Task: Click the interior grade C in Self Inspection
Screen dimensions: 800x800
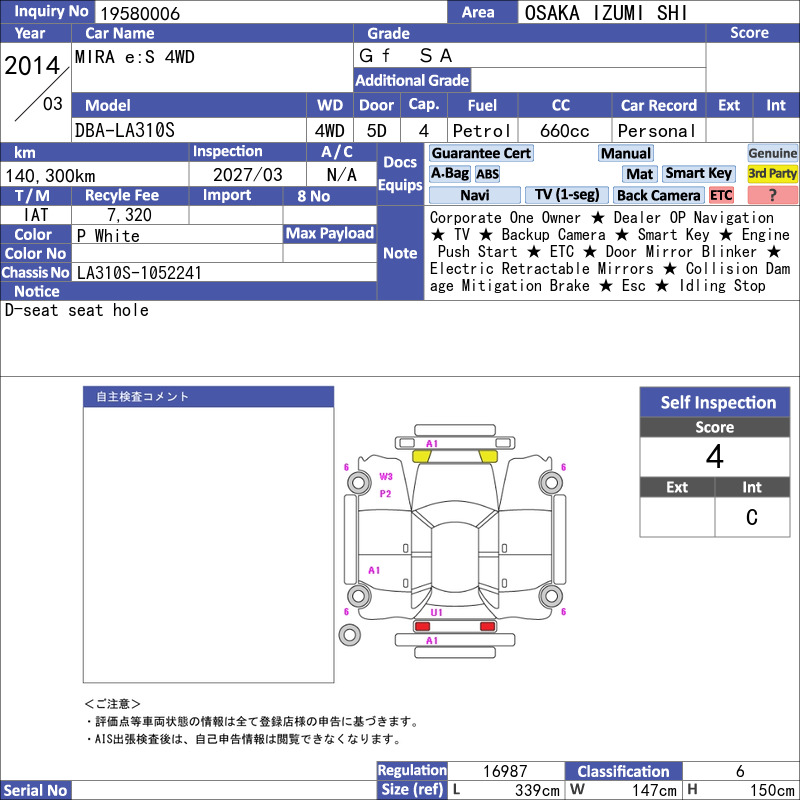Action: click(752, 517)
